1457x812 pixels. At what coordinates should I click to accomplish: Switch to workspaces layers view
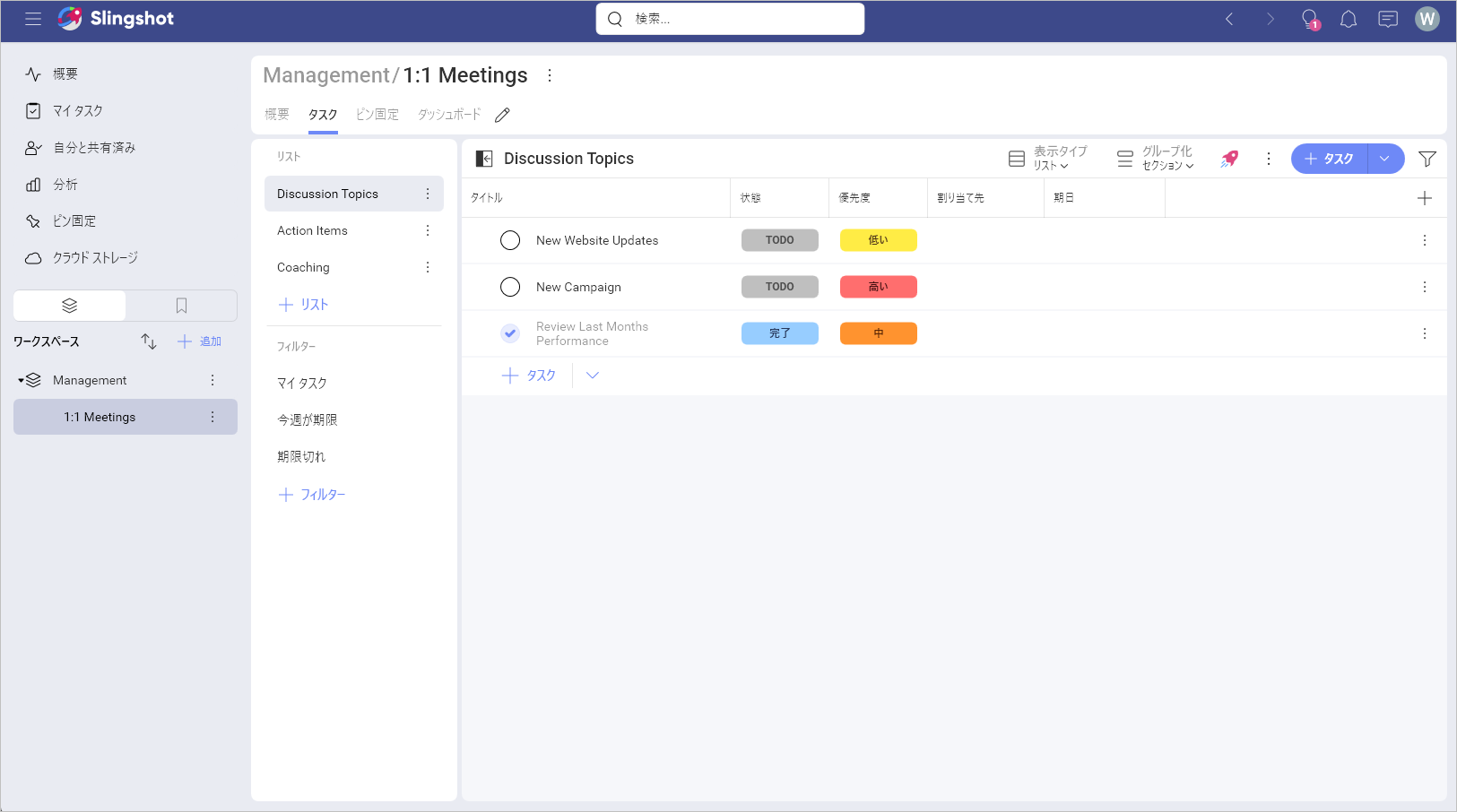coord(70,306)
